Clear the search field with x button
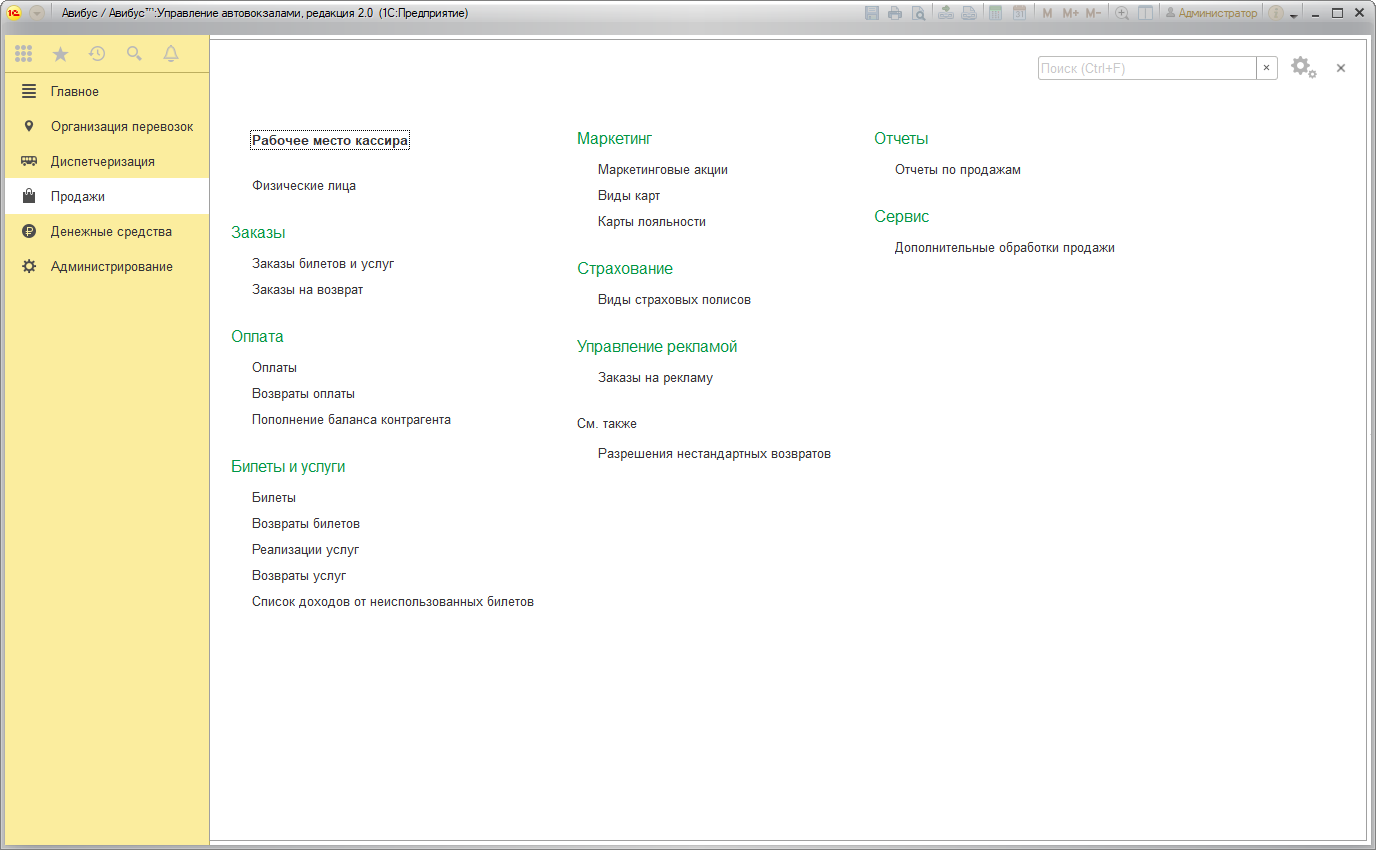 (1267, 68)
